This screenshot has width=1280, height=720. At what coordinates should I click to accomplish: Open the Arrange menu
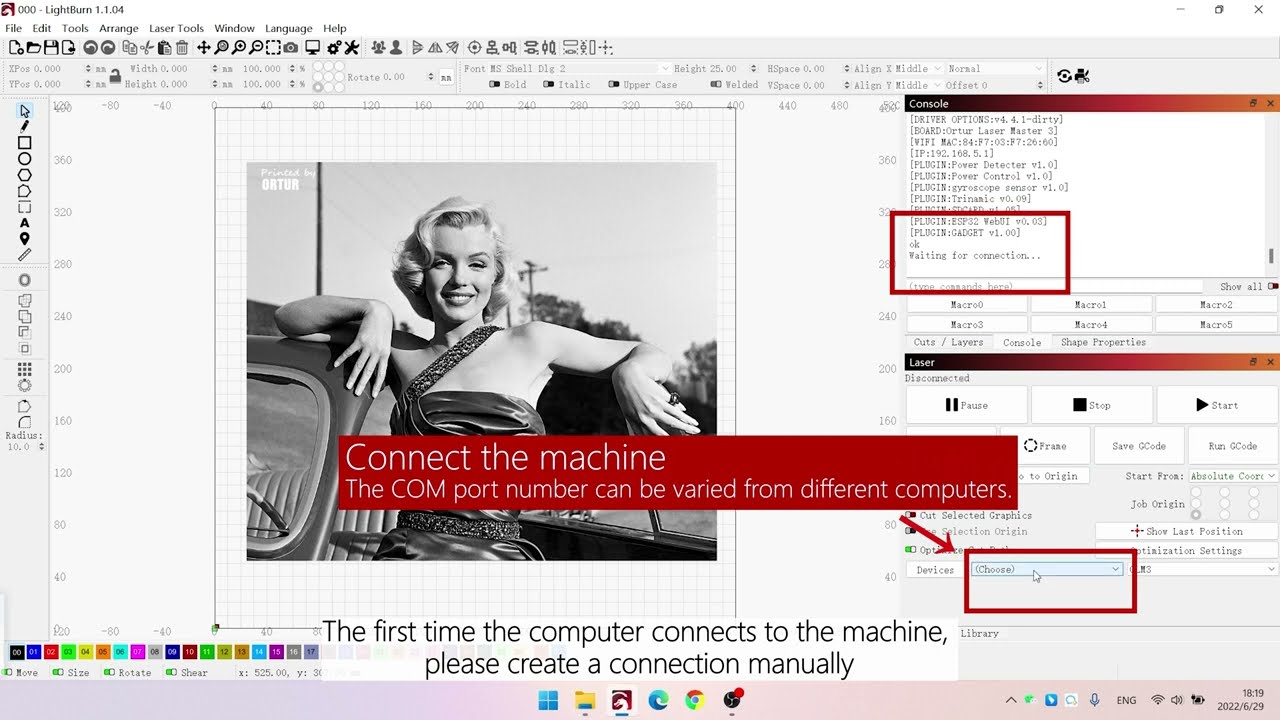coord(119,28)
